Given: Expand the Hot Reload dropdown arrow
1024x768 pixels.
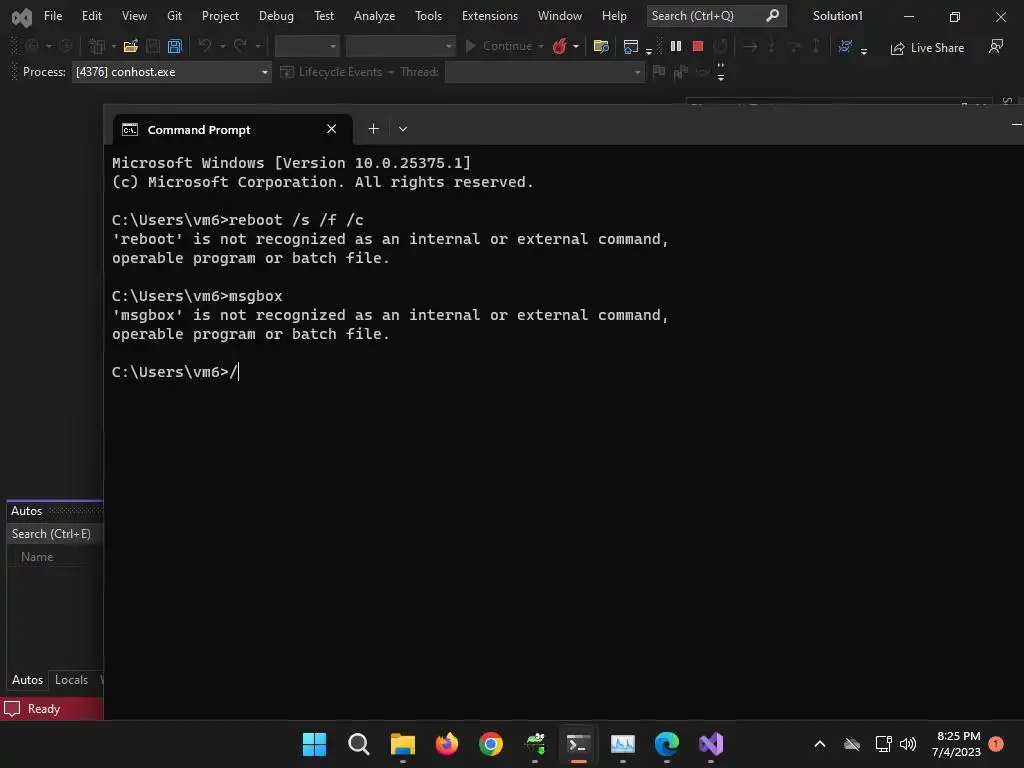Looking at the screenshot, I should [576, 46].
